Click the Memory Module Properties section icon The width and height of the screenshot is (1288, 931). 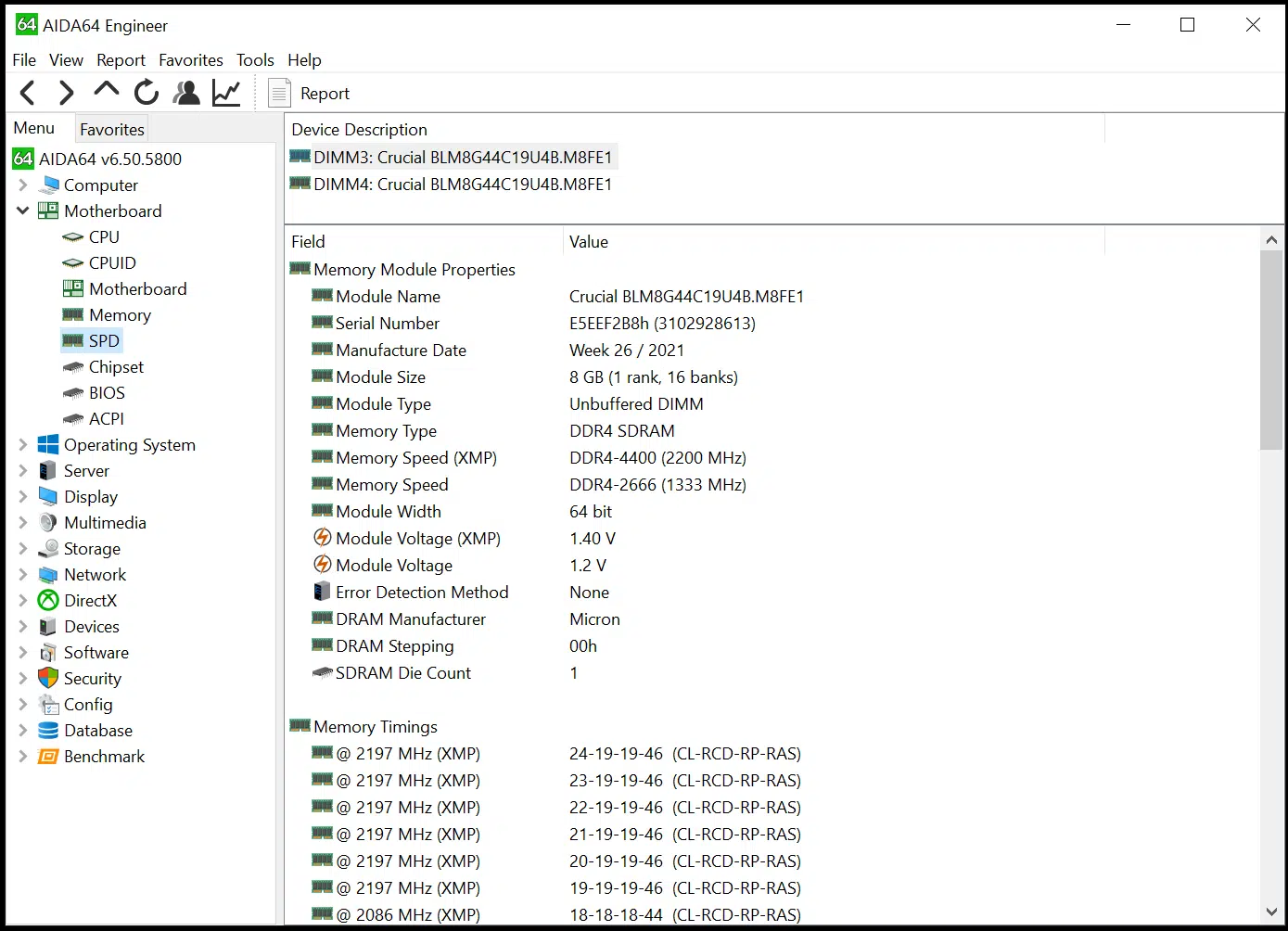tap(300, 269)
